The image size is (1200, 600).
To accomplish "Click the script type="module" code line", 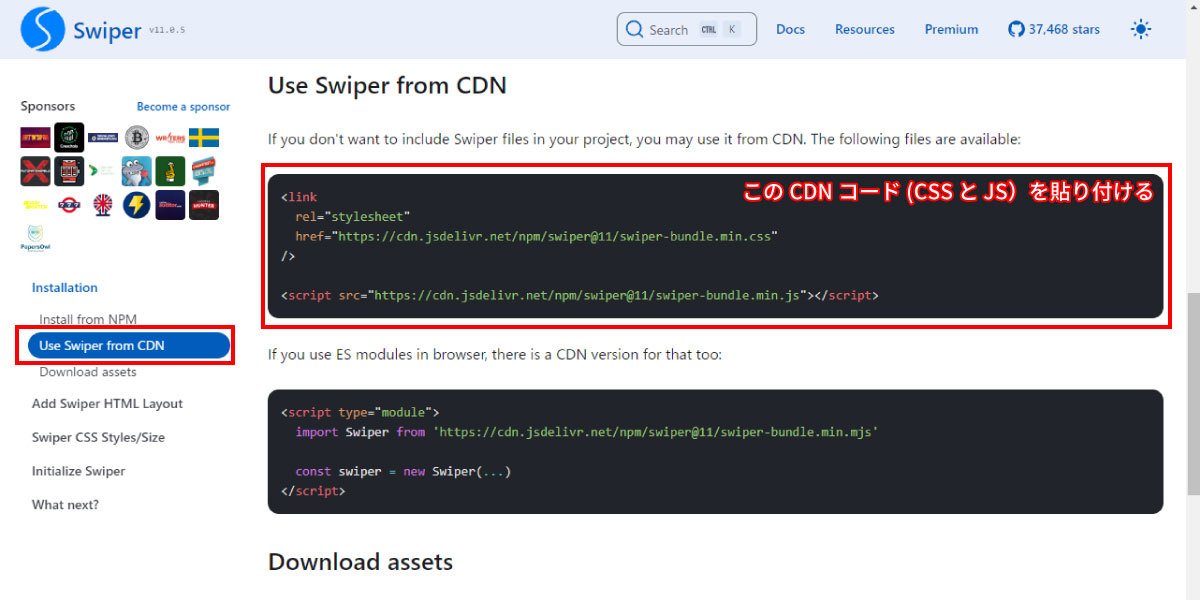I will [360, 412].
